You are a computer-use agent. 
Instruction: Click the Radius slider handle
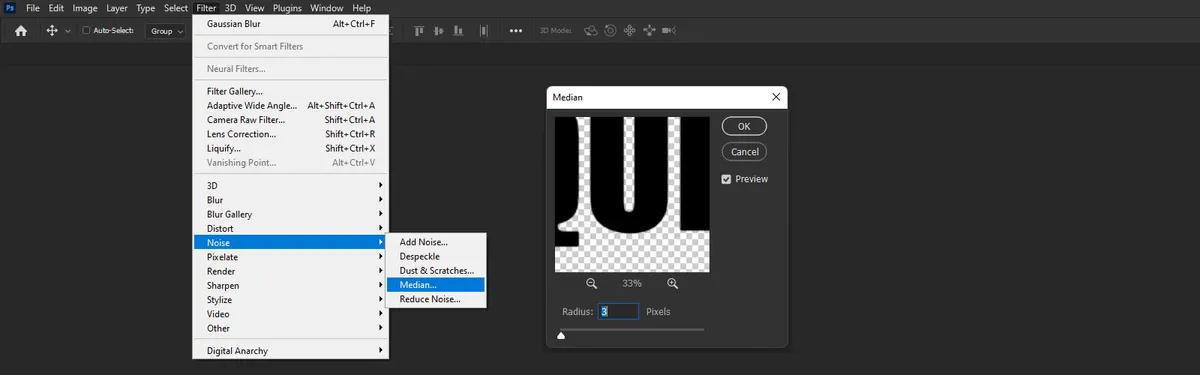point(561,336)
